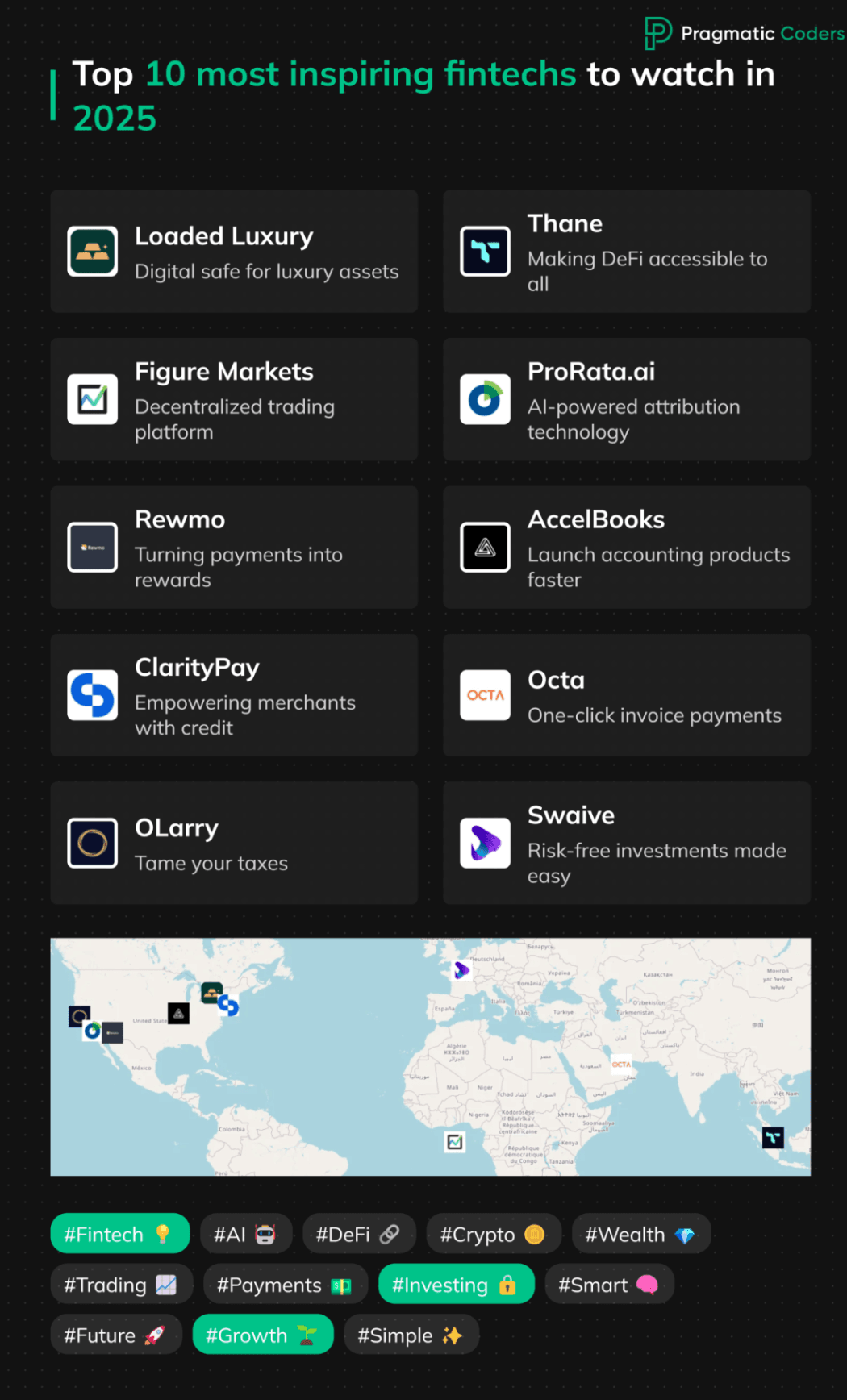Open the AccelBooks title
The height and width of the screenshot is (1400, 847).
point(596,519)
